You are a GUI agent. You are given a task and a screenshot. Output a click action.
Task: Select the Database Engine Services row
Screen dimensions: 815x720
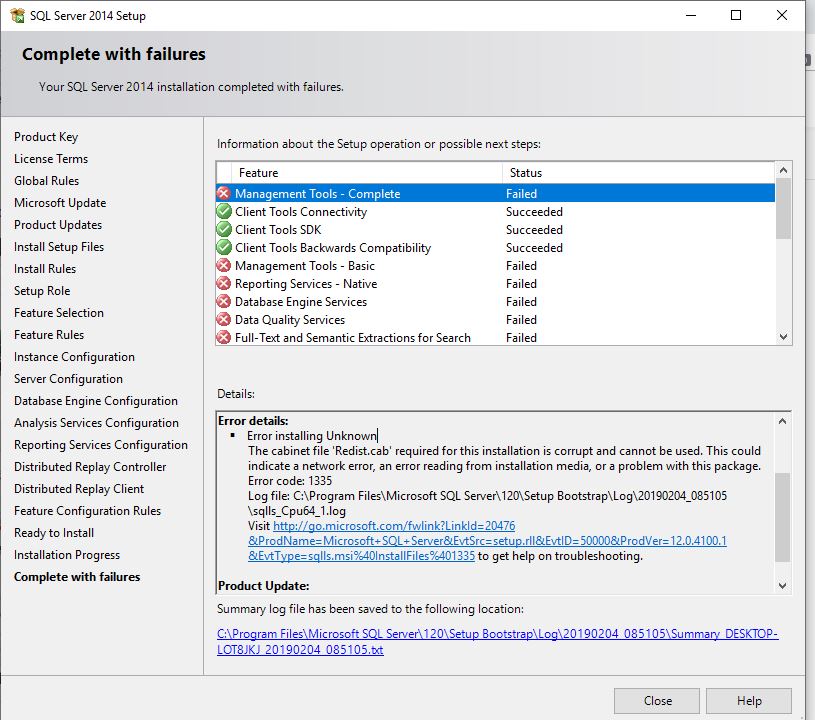(x=495, y=302)
